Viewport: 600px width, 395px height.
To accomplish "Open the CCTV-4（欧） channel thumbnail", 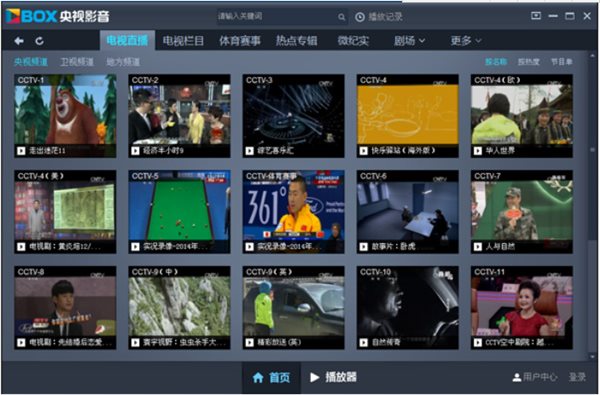I will pos(522,116).
